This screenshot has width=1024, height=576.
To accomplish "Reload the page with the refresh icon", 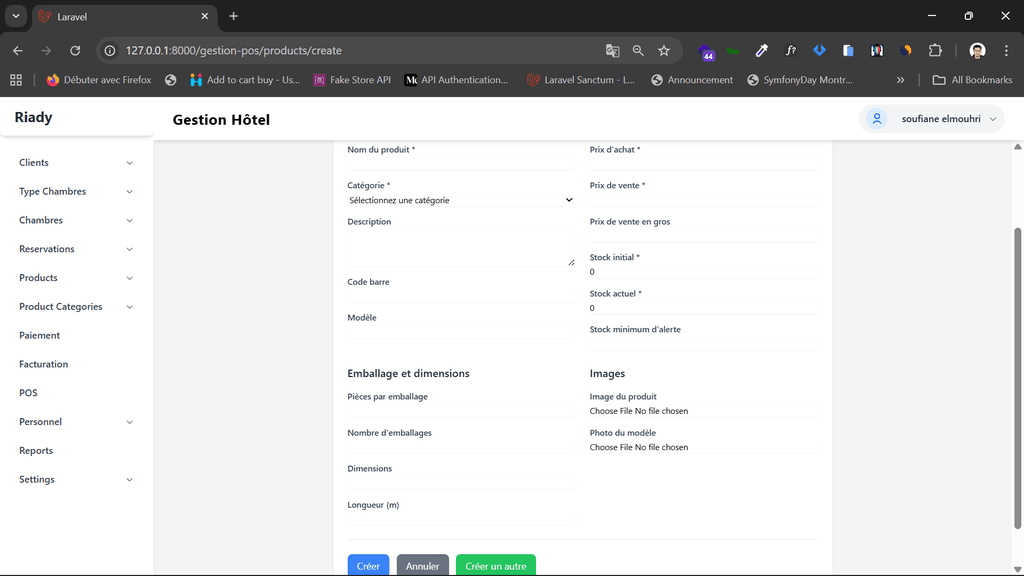I will (x=75, y=51).
